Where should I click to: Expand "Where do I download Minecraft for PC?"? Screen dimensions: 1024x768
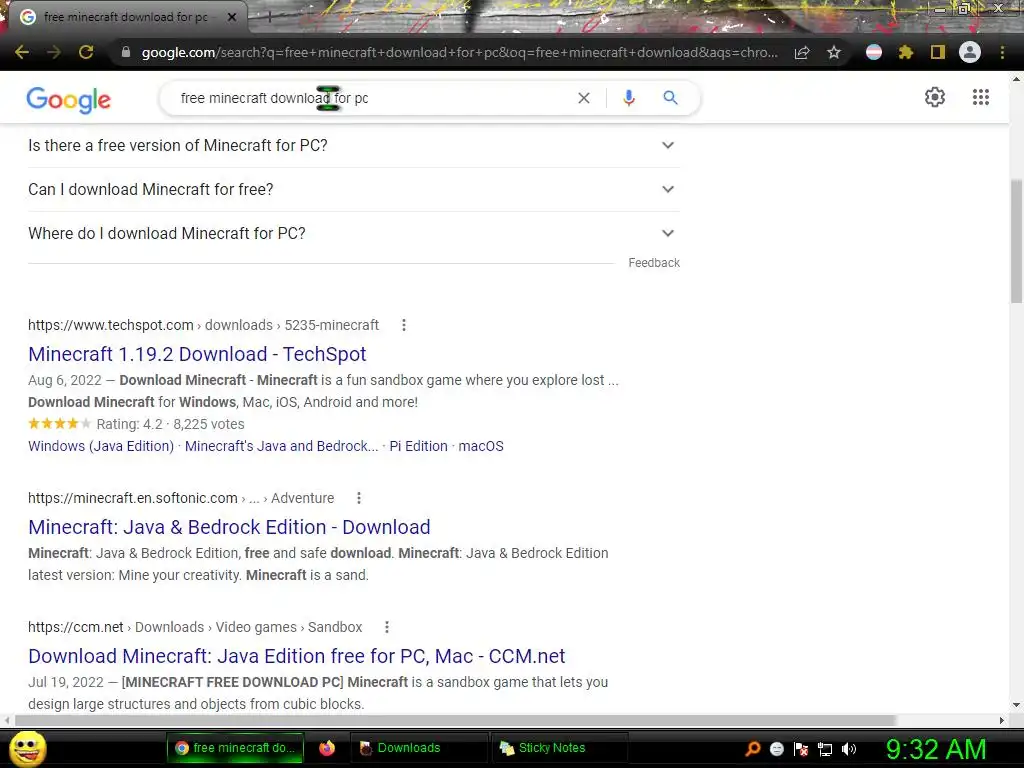pyautogui.click(x=353, y=233)
